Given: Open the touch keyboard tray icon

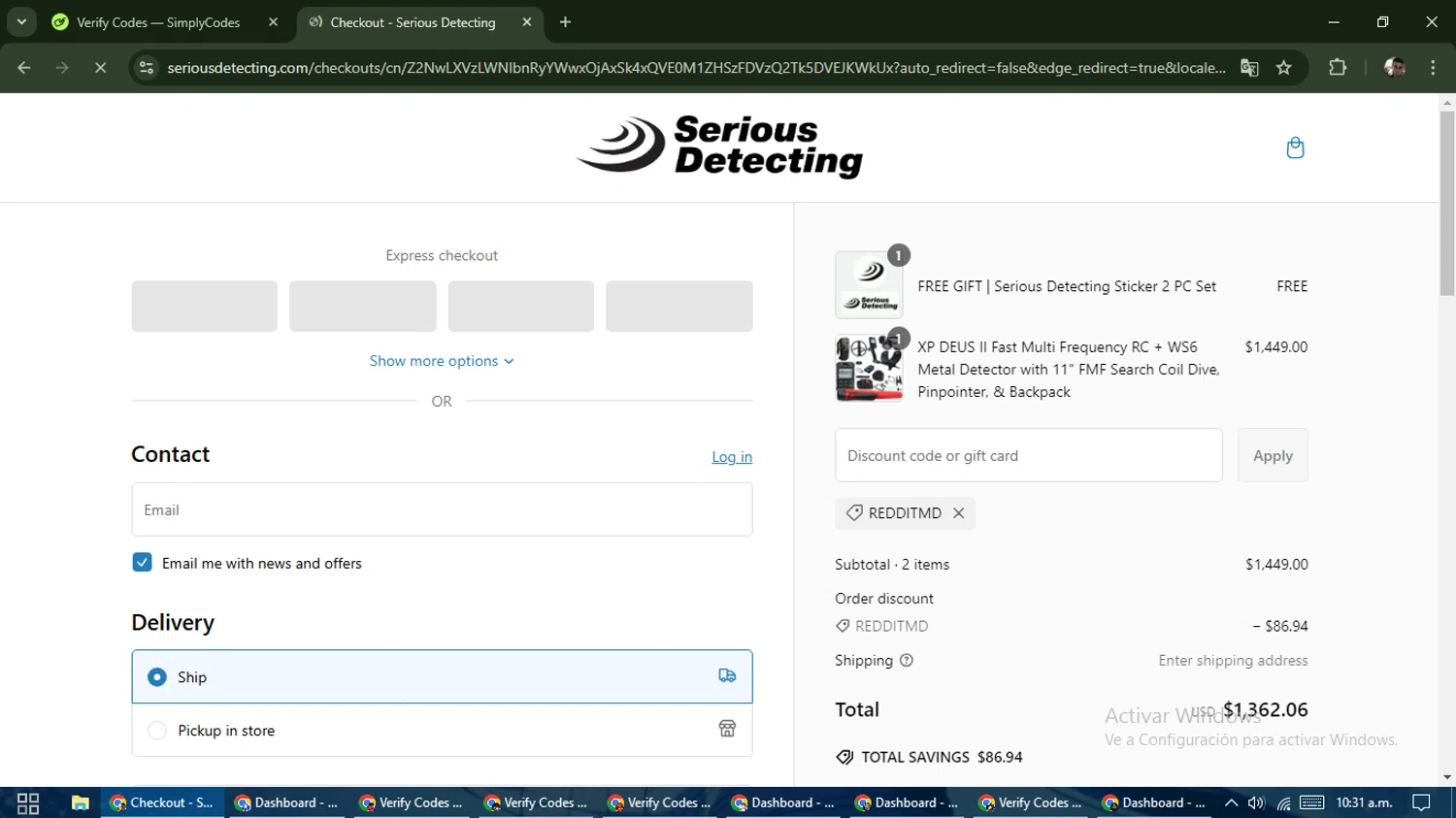Looking at the screenshot, I should pos(1311,802).
